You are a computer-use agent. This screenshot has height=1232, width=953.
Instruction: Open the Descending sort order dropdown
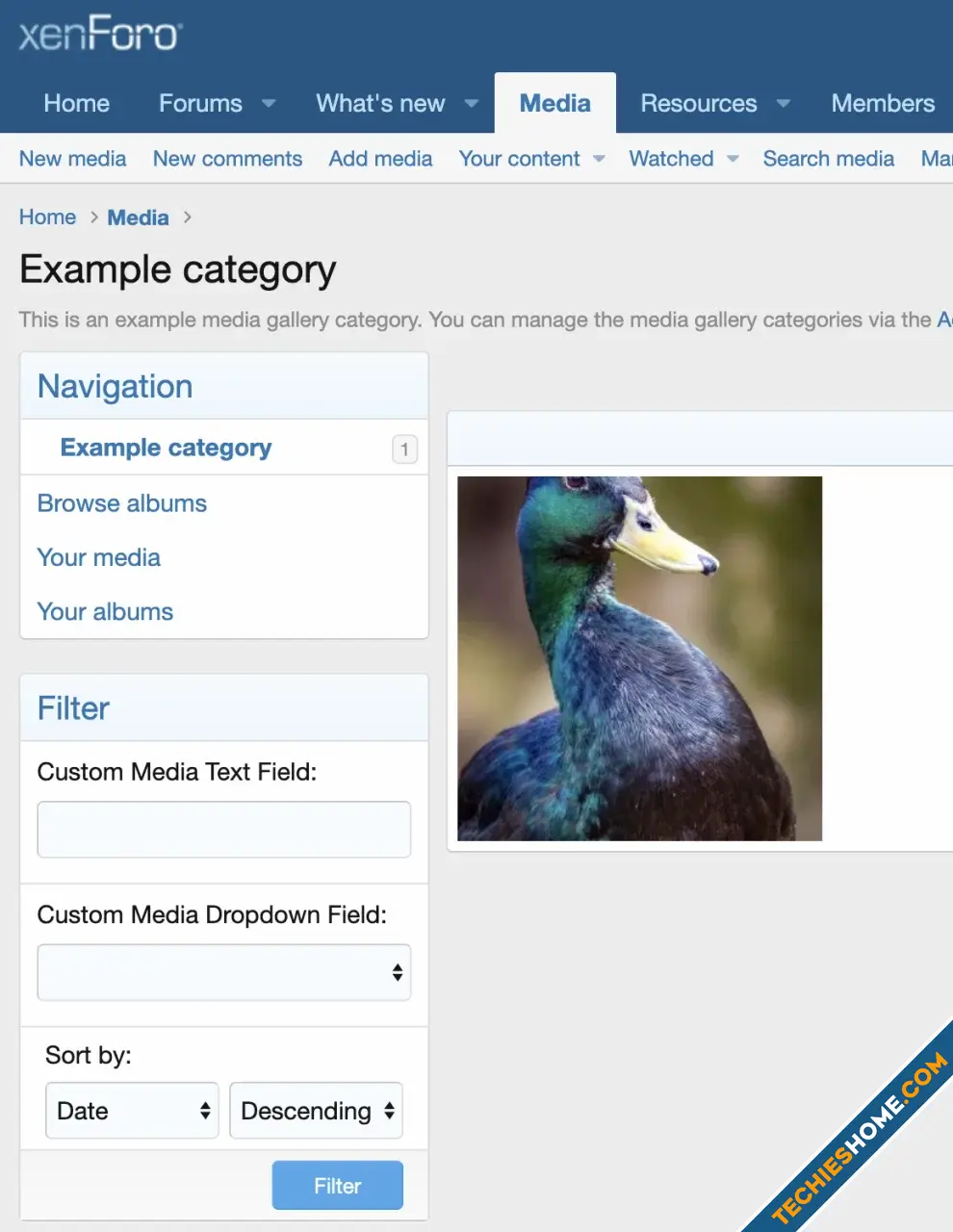click(x=316, y=1111)
